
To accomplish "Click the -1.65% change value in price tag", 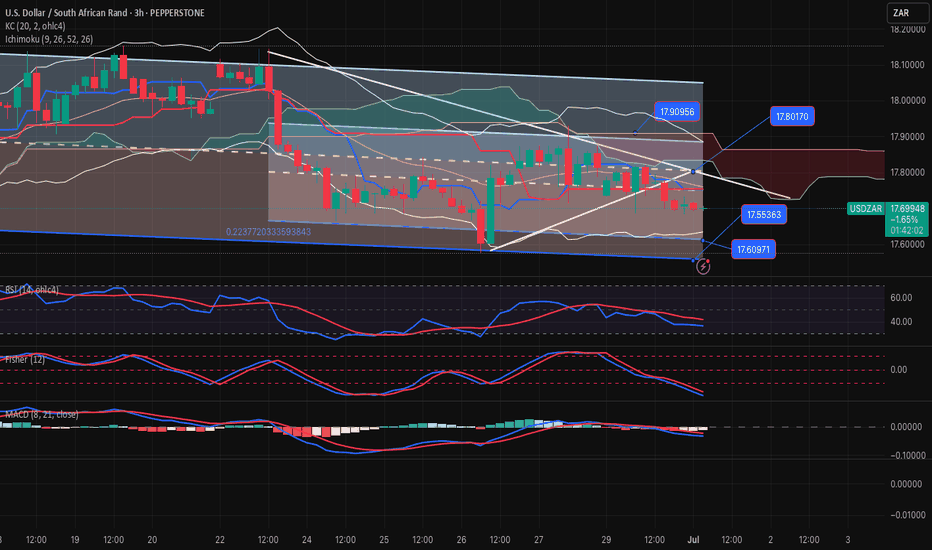I will point(906,219).
